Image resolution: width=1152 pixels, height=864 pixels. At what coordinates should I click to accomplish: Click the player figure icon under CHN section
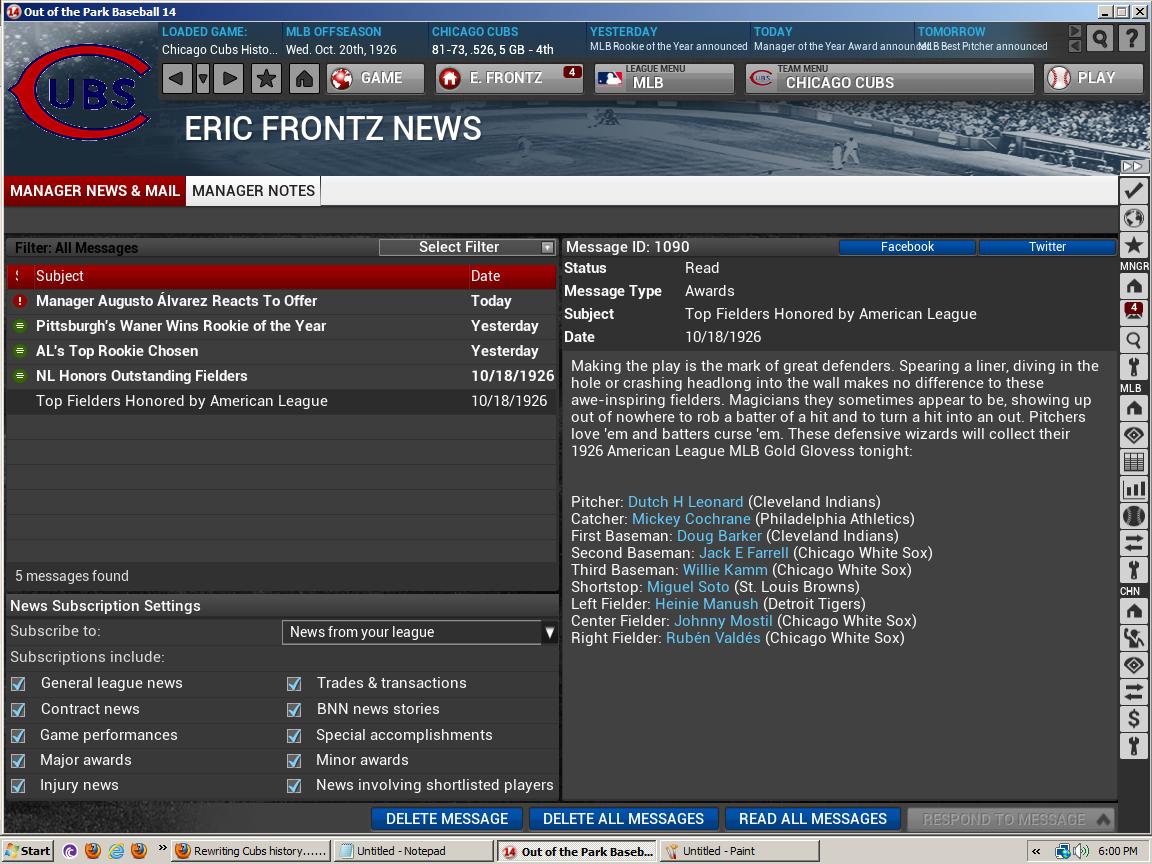1134,638
